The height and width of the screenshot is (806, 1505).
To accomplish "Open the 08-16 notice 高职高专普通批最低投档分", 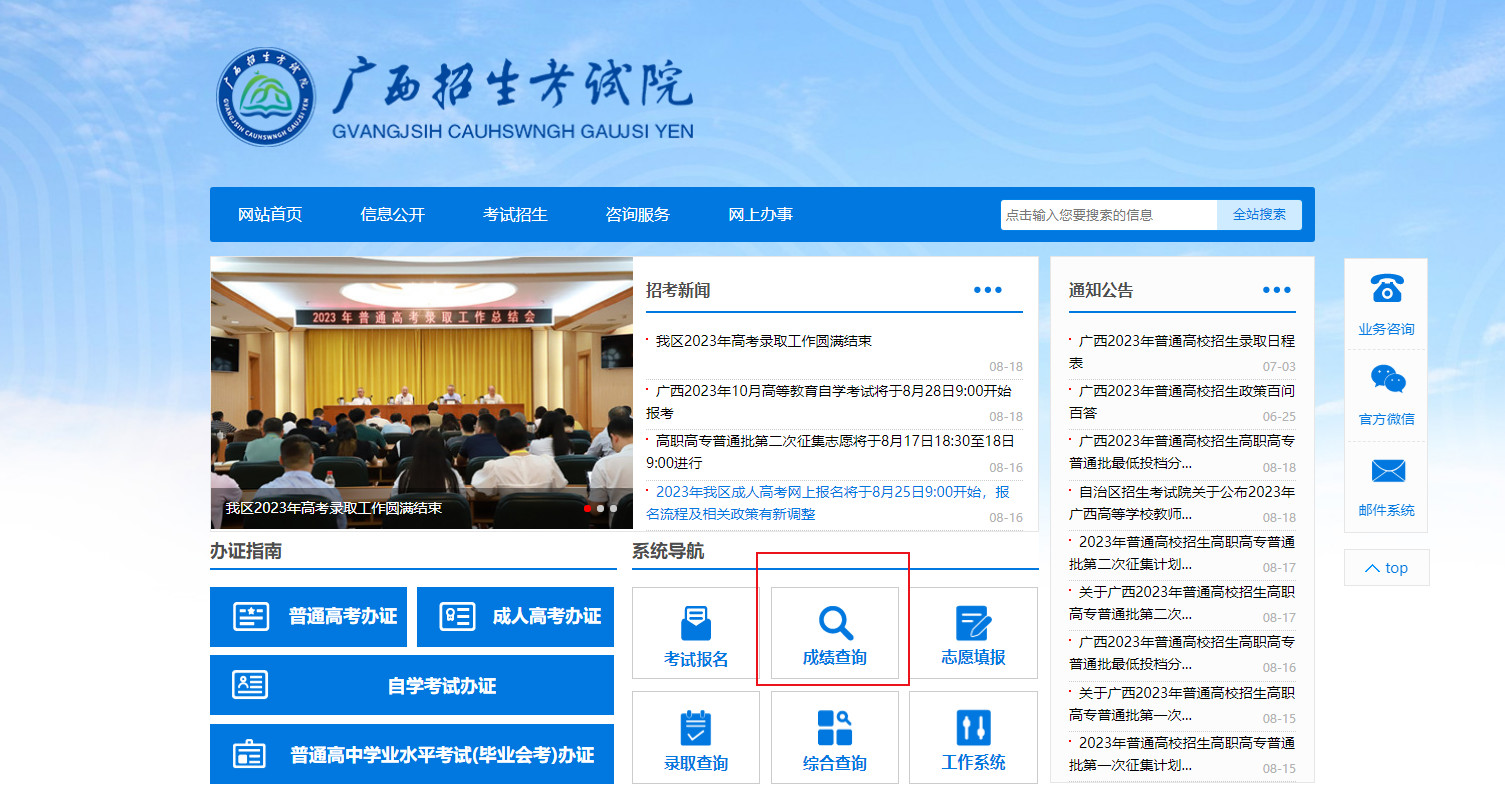I will 1182,653.
